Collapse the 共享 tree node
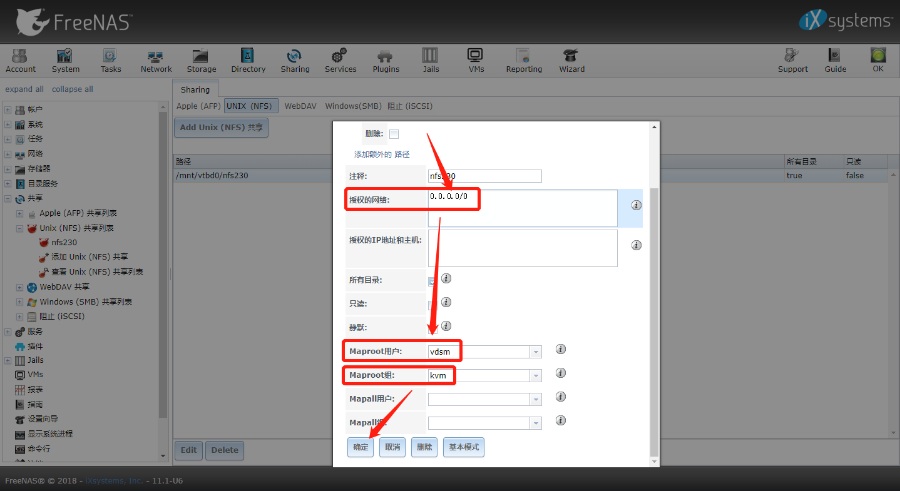 pyautogui.click(x=7, y=199)
